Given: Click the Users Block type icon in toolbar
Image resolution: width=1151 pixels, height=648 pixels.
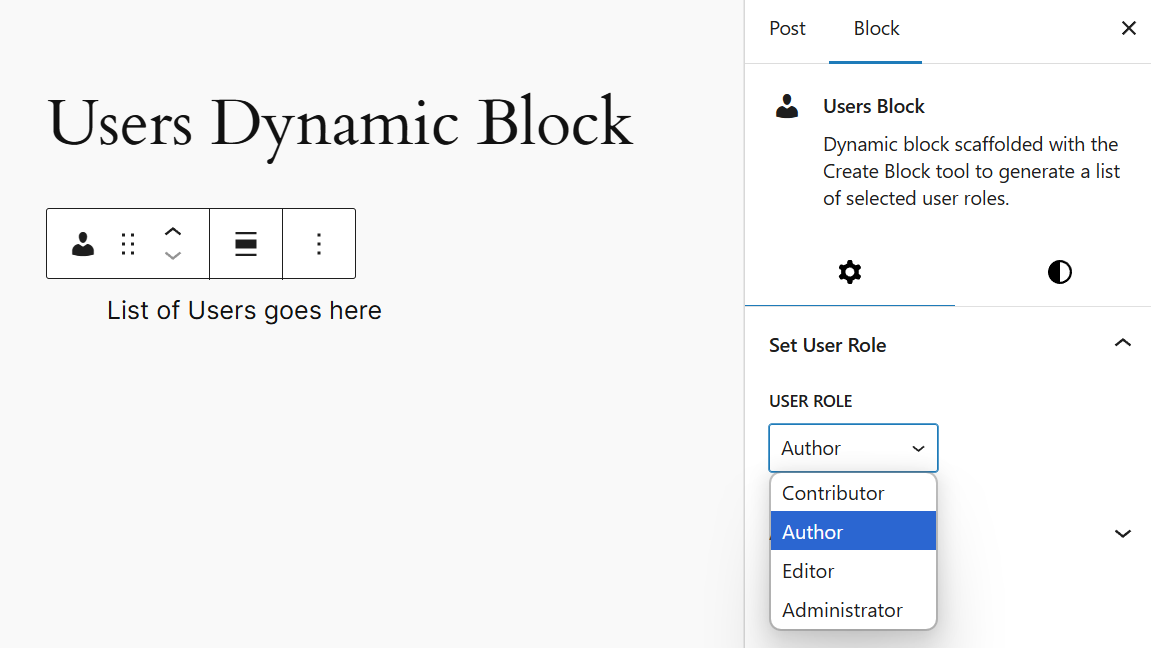Looking at the screenshot, I should click(83, 244).
